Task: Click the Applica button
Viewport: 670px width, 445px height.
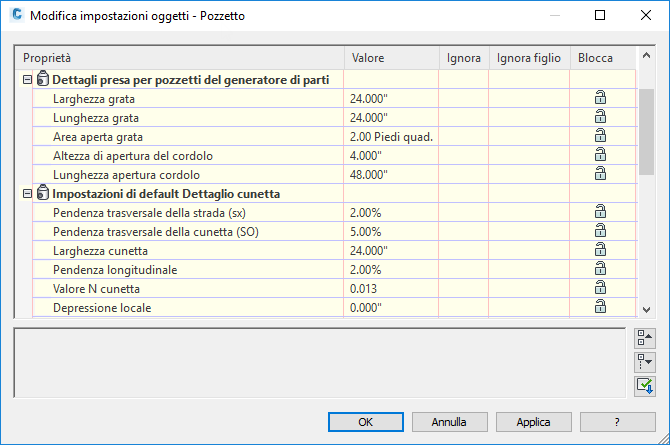Action: click(x=533, y=422)
